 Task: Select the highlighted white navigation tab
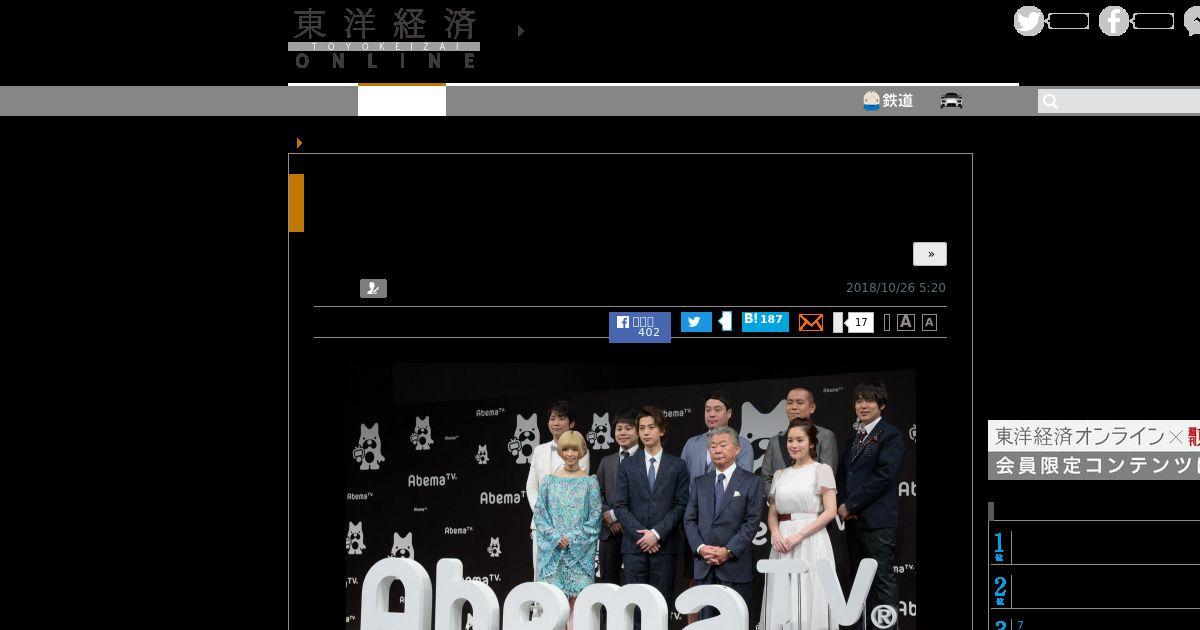402,101
